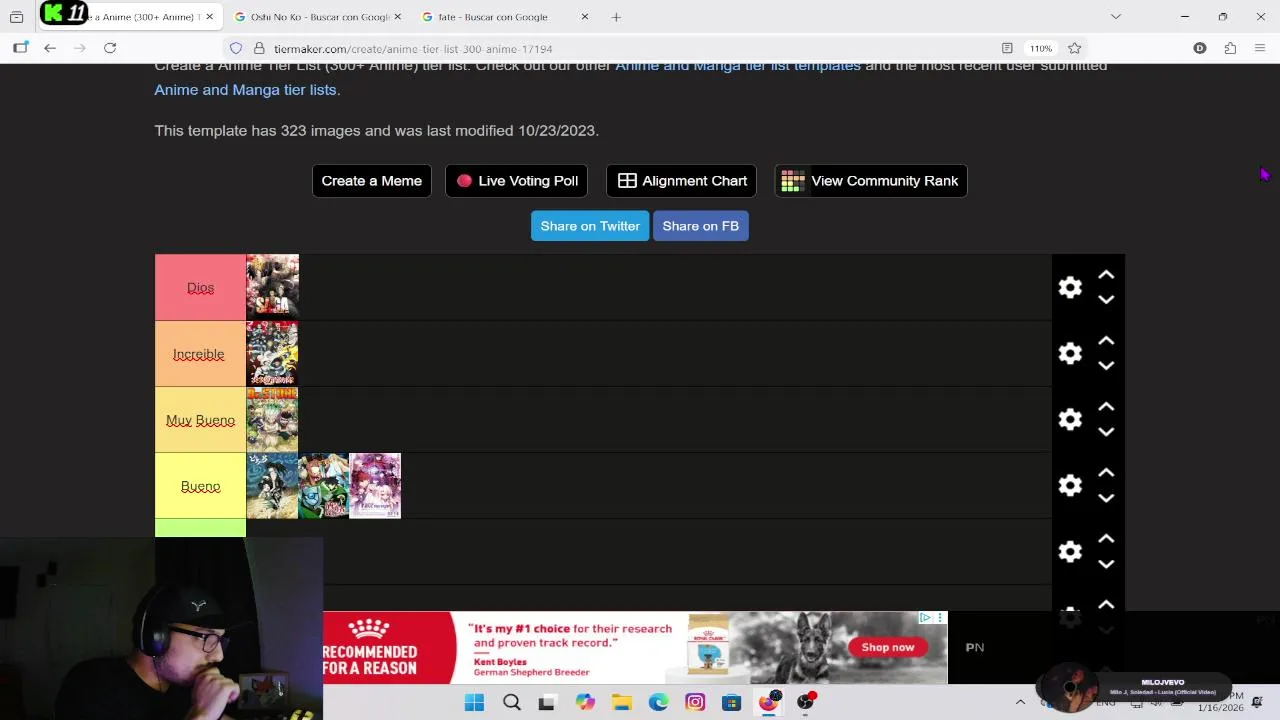
Task: Open Task View on the taskbar
Action: 546,703
